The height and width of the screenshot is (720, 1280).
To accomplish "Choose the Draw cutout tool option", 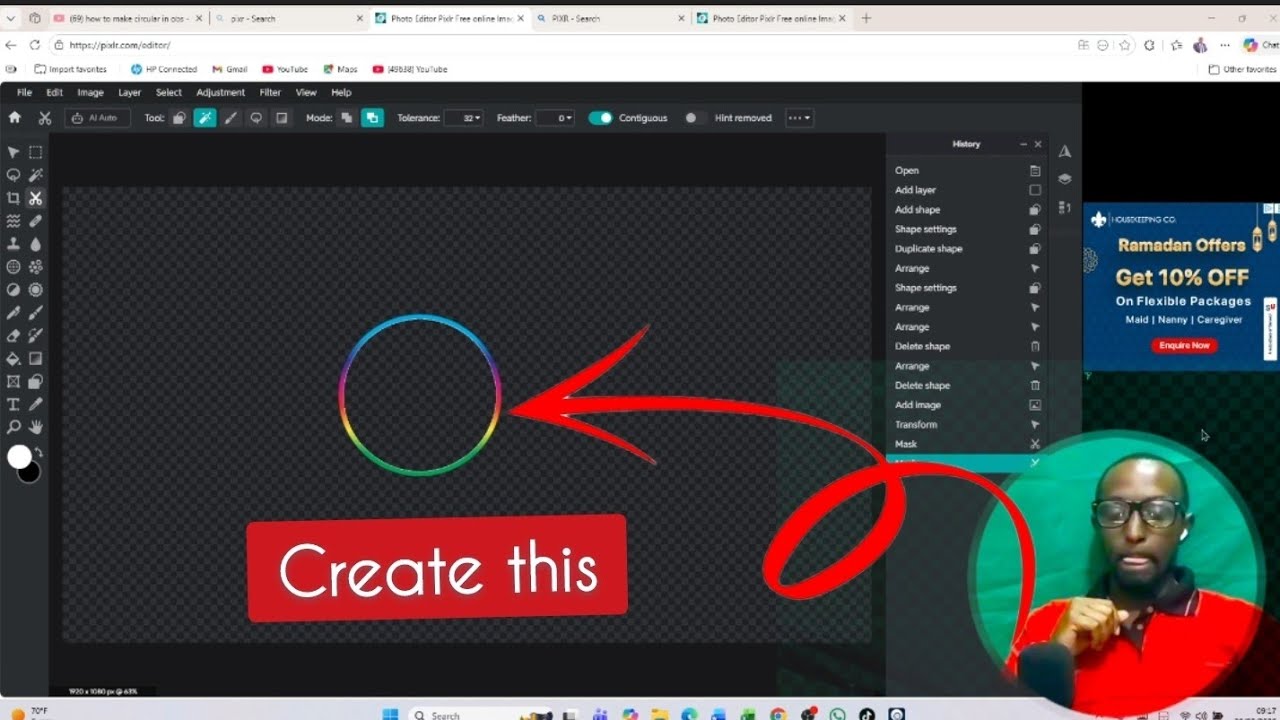I will (231, 118).
